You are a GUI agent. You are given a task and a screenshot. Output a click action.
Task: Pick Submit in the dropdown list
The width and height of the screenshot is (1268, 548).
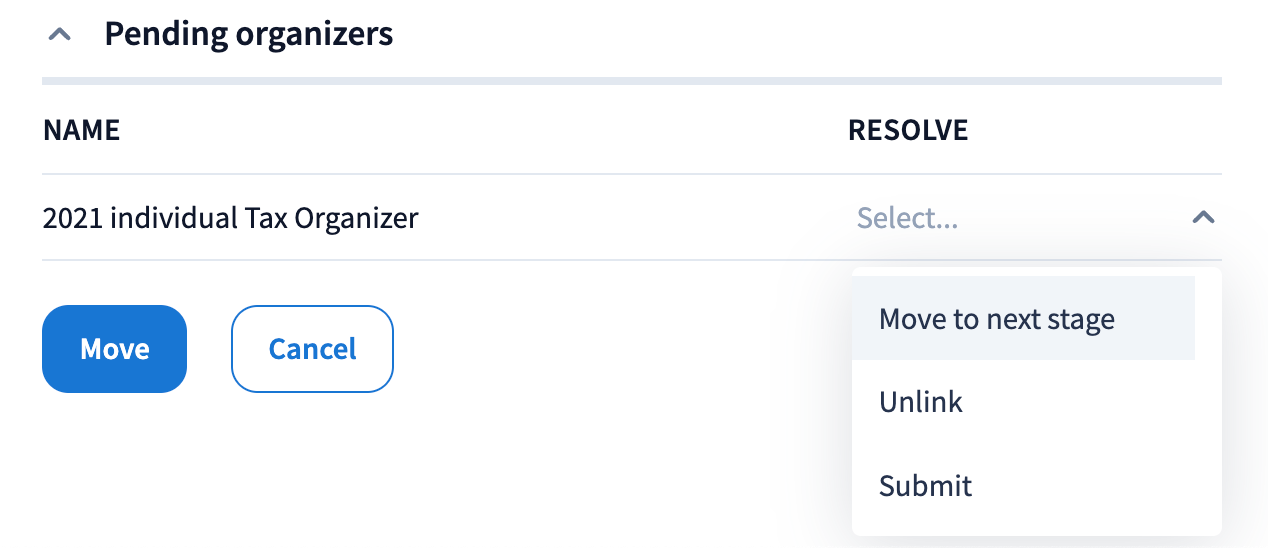[x=925, y=486]
